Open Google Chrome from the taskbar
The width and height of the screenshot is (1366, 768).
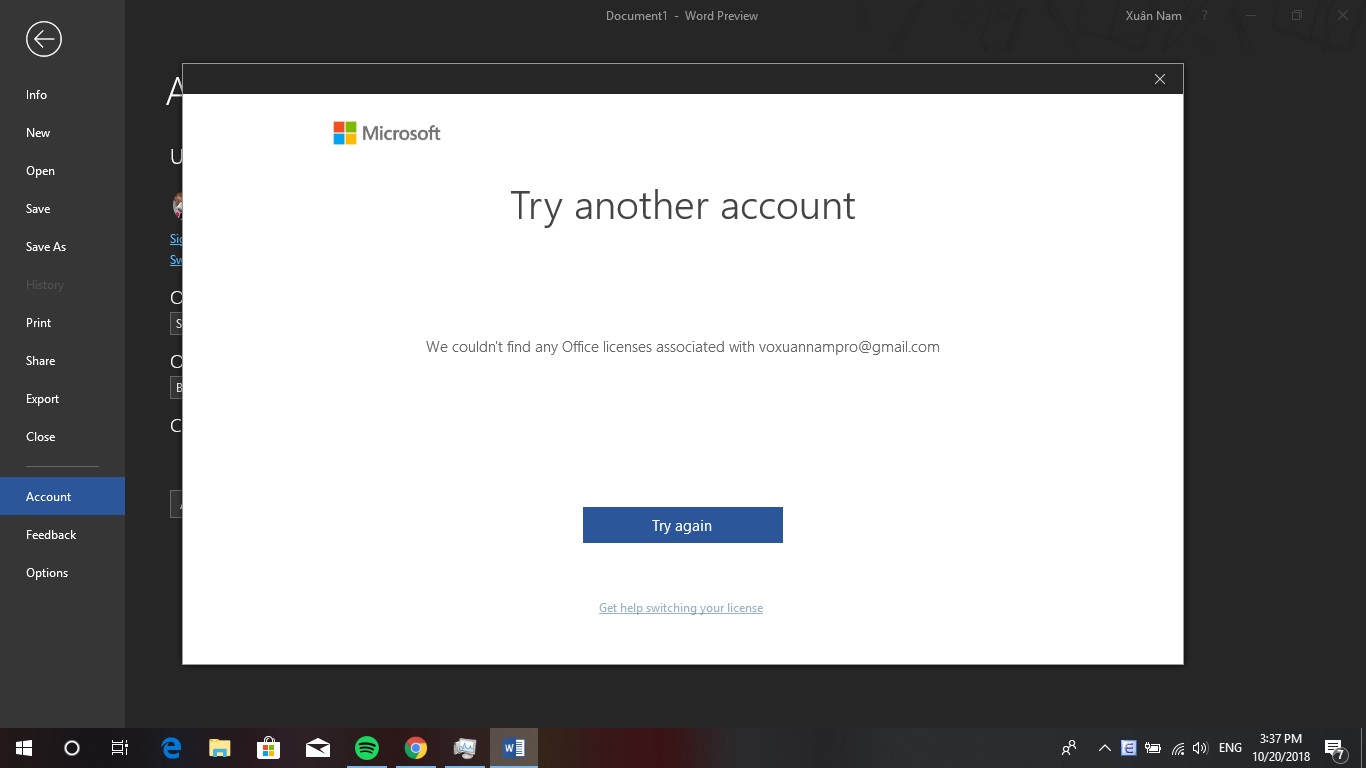(416, 748)
